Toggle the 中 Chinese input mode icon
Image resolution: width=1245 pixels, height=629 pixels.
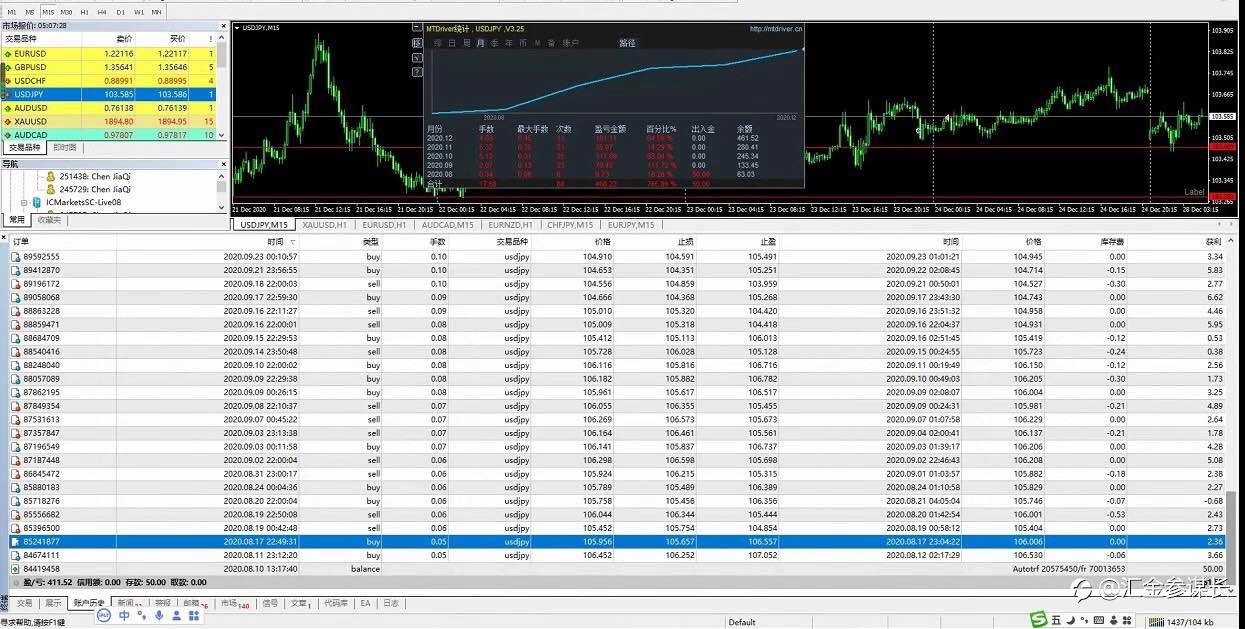click(x=124, y=615)
